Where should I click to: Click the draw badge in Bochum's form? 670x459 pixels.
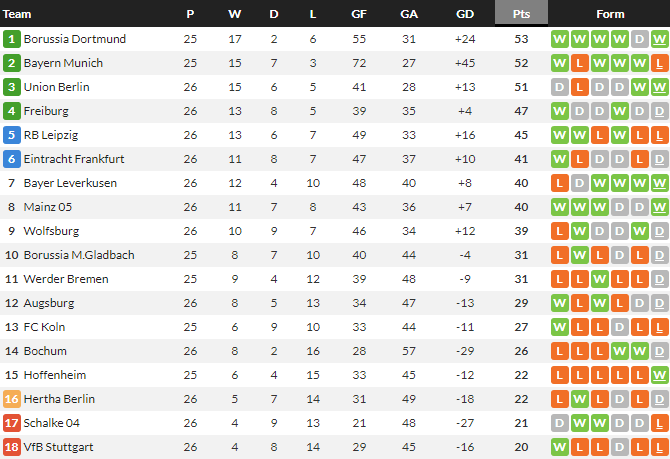tap(660, 351)
